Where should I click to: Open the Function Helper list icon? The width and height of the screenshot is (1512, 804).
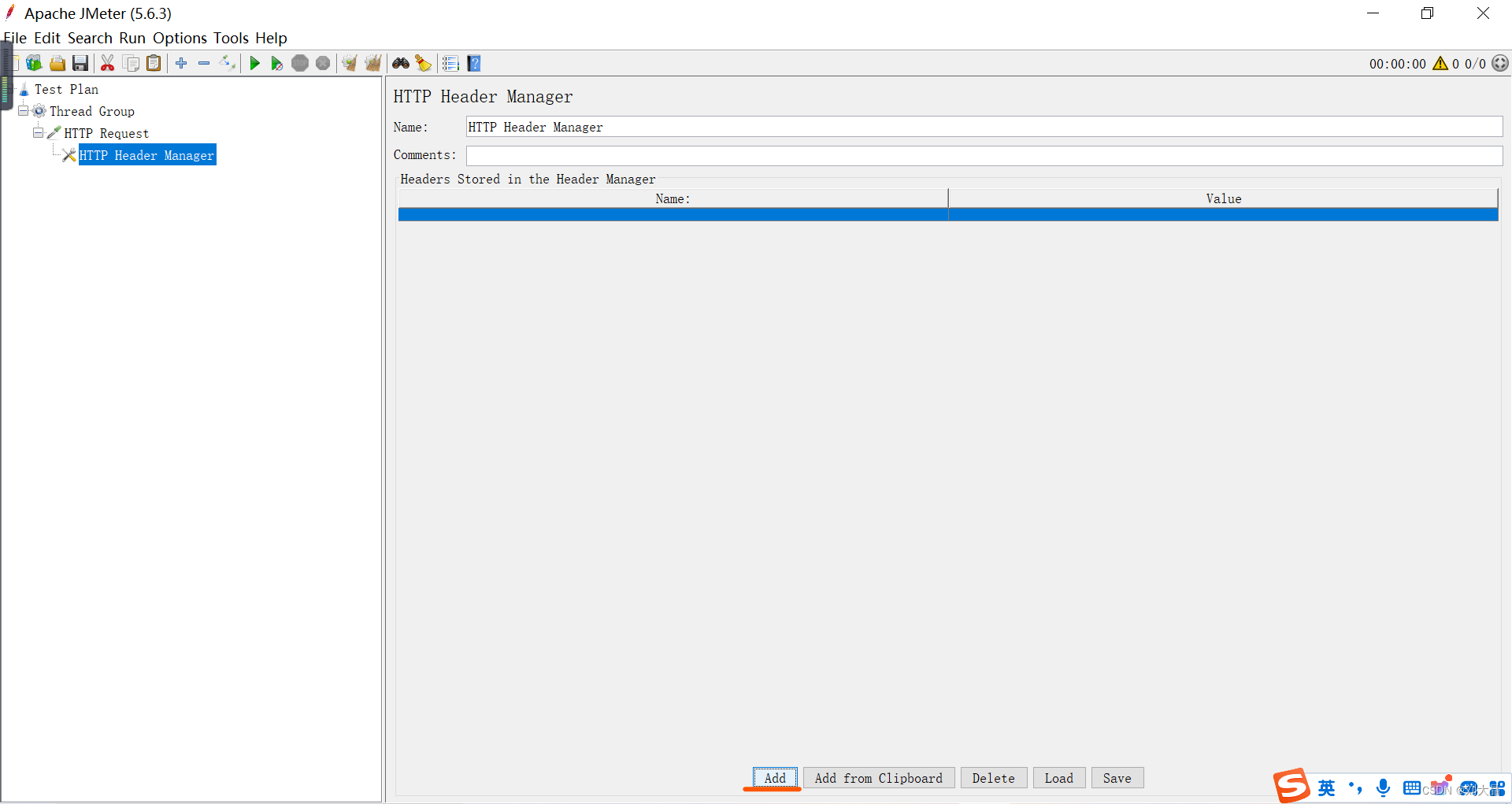(x=450, y=63)
